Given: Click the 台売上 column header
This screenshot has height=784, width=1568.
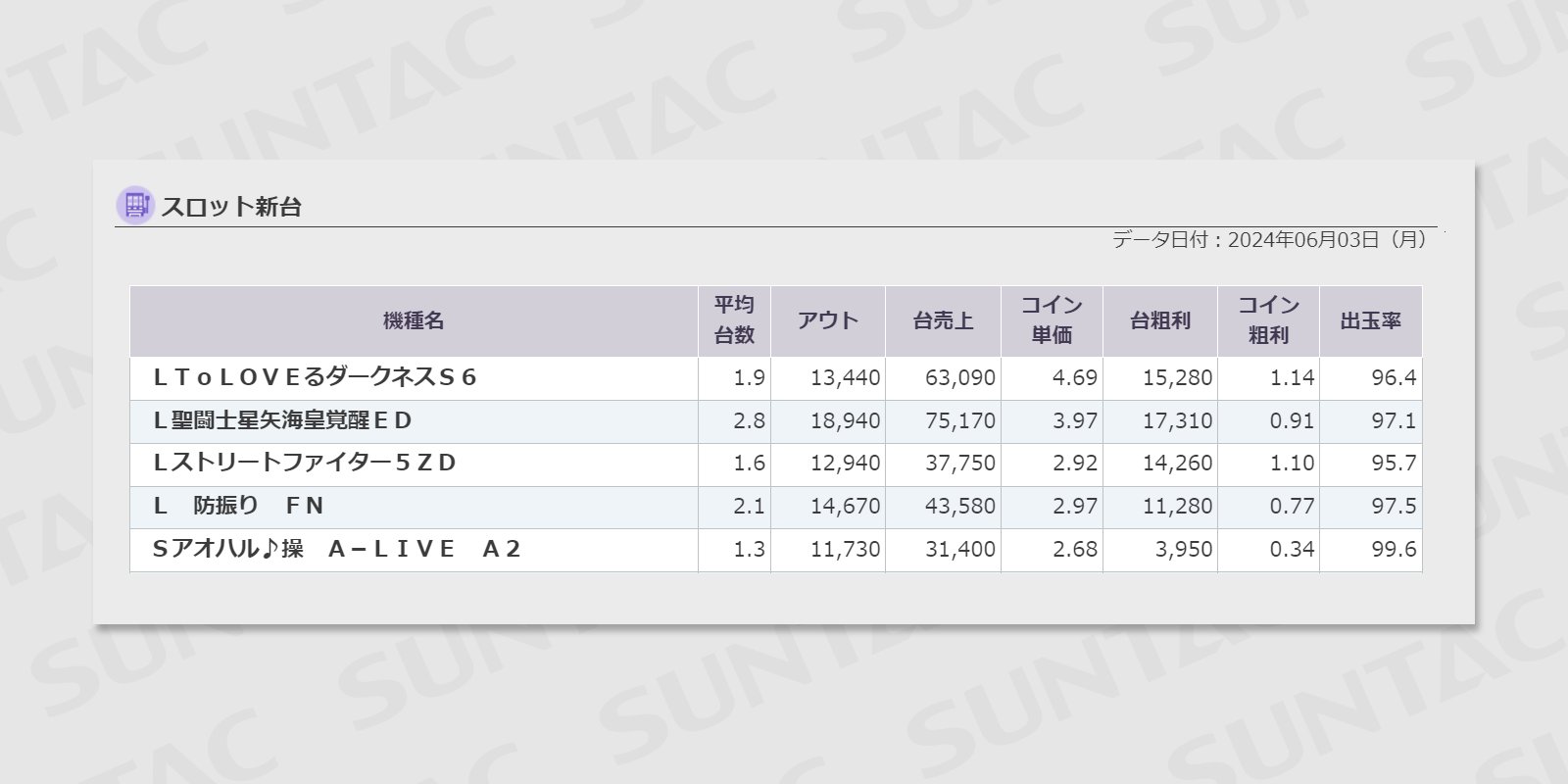Looking at the screenshot, I should pyautogui.click(x=943, y=321).
